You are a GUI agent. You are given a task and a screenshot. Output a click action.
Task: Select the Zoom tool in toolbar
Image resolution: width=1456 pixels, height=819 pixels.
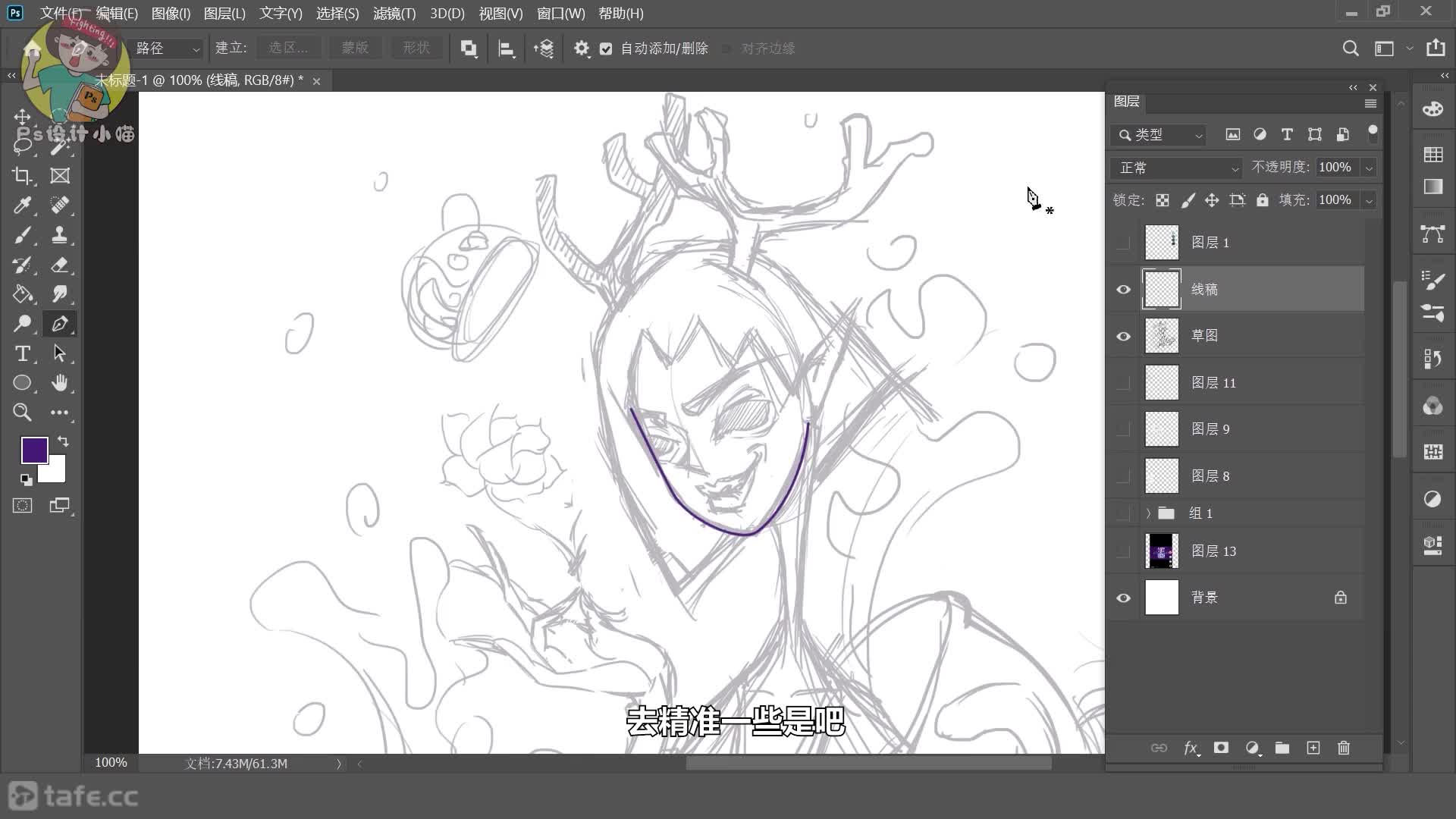click(x=22, y=413)
